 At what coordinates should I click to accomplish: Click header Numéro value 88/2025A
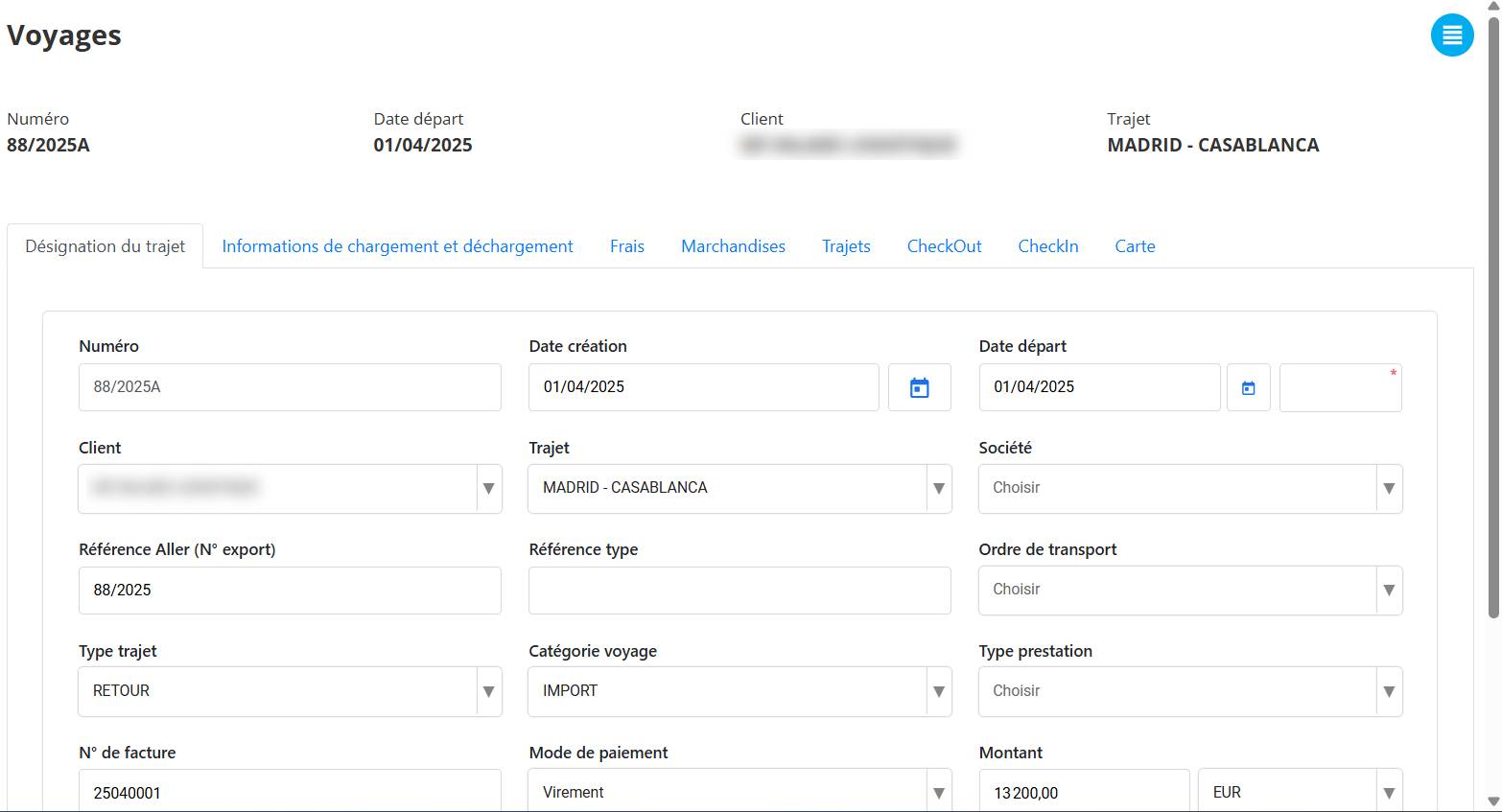48,145
